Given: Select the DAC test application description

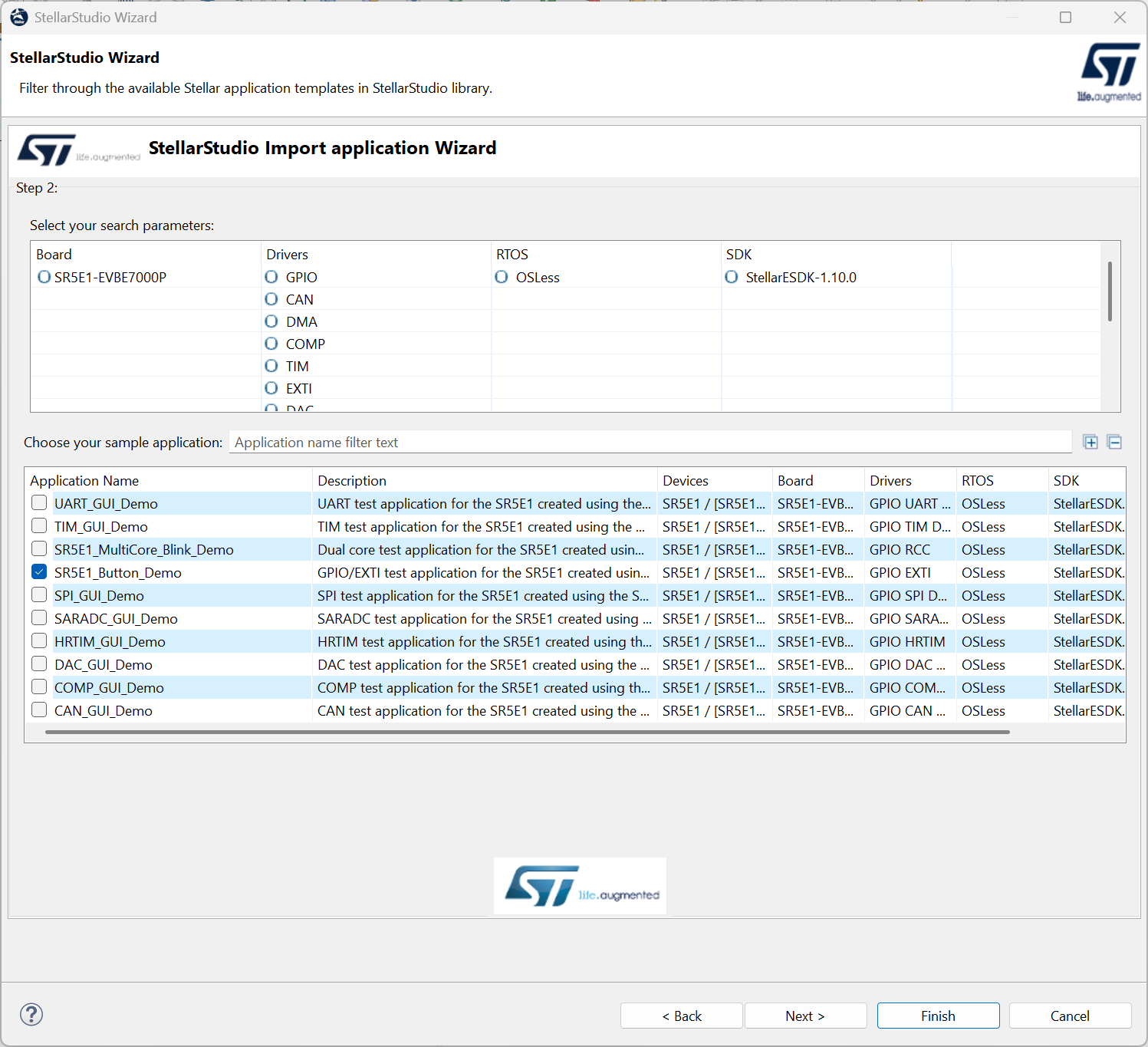Looking at the screenshot, I should [x=485, y=664].
